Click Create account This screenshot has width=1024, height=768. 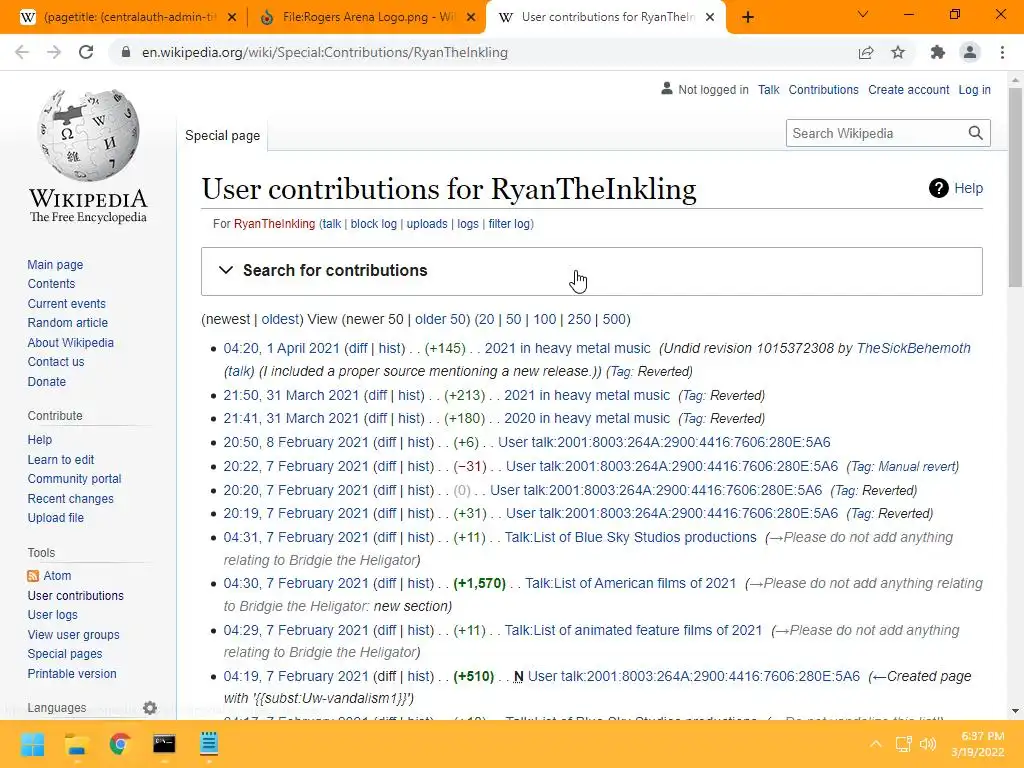pyautogui.click(x=908, y=89)
